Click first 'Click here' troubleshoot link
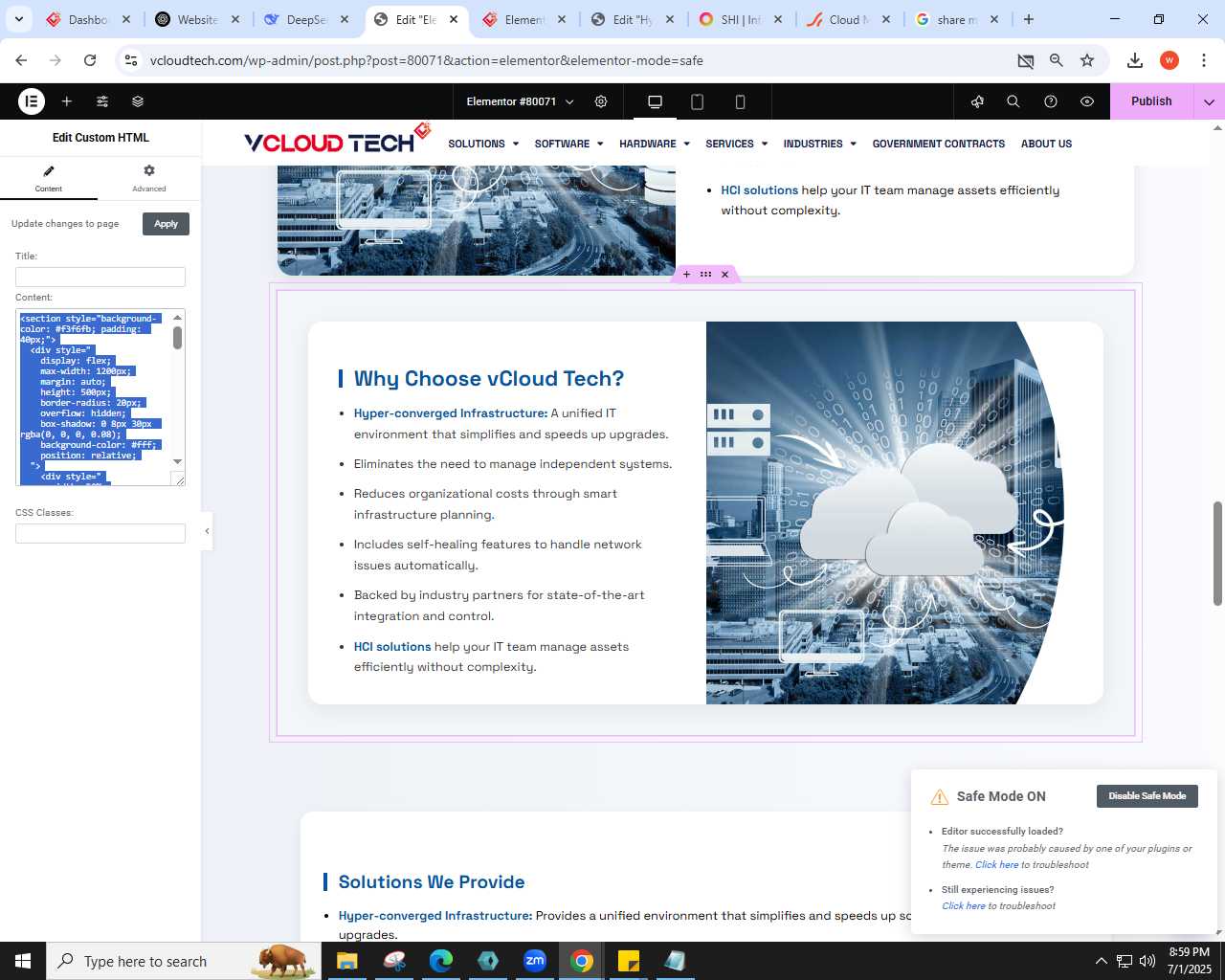This screenshot has width=1225, height=980. (996, 865)
